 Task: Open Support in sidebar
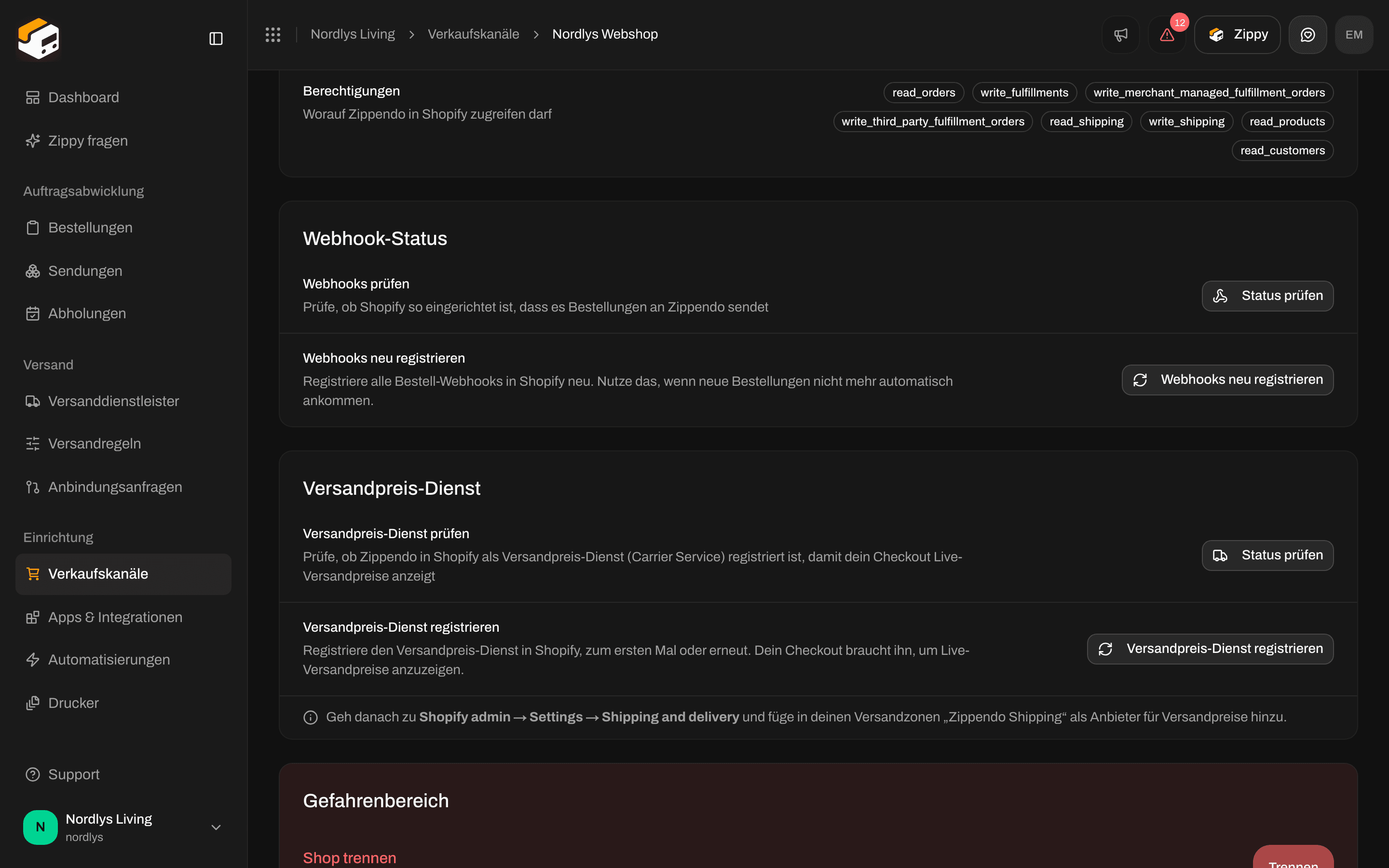click(123, 774)
